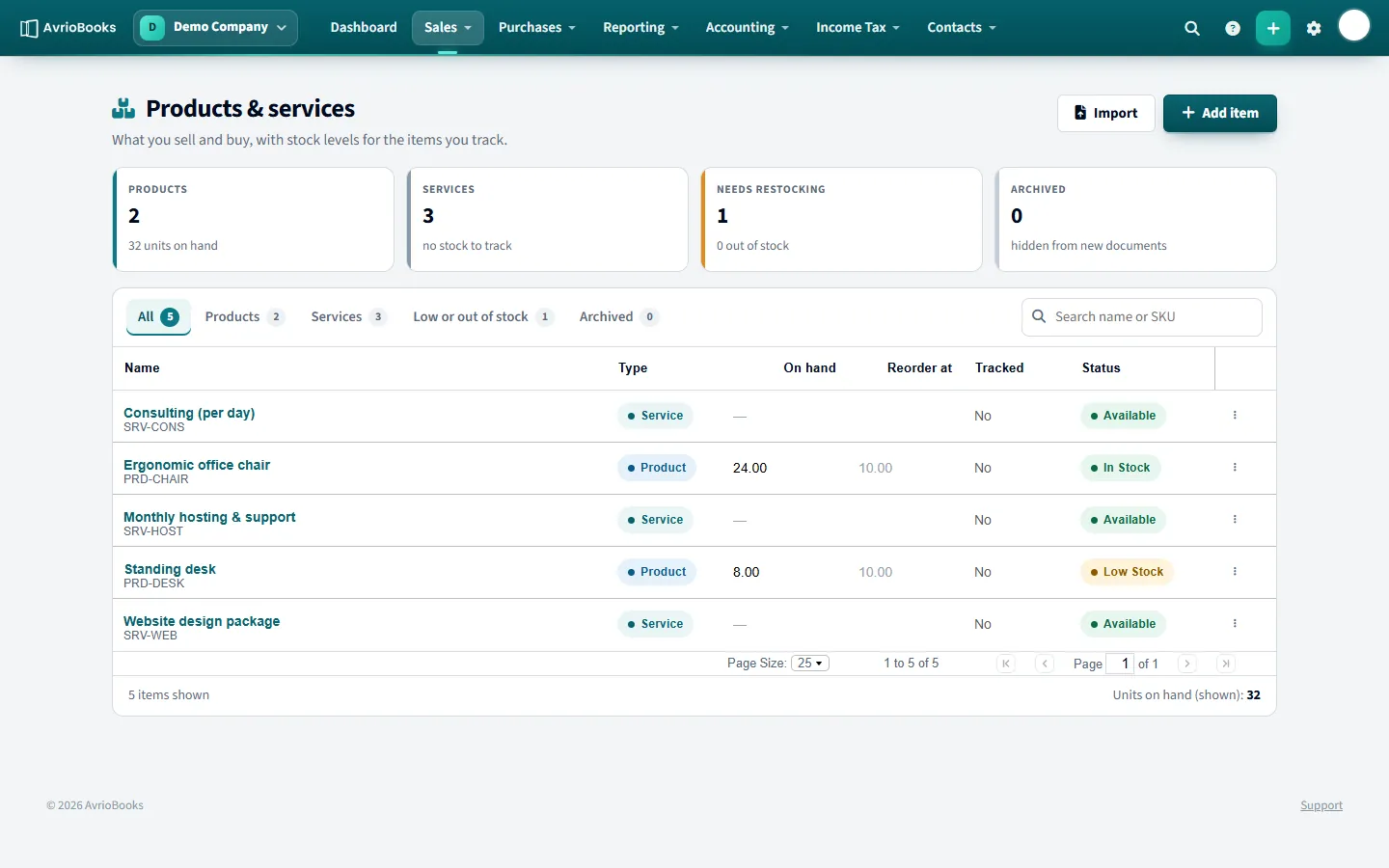The width and height of the screenshot is (1389, 868).
Task: Open the Standing desk item
Action: [x=170, y=569]
